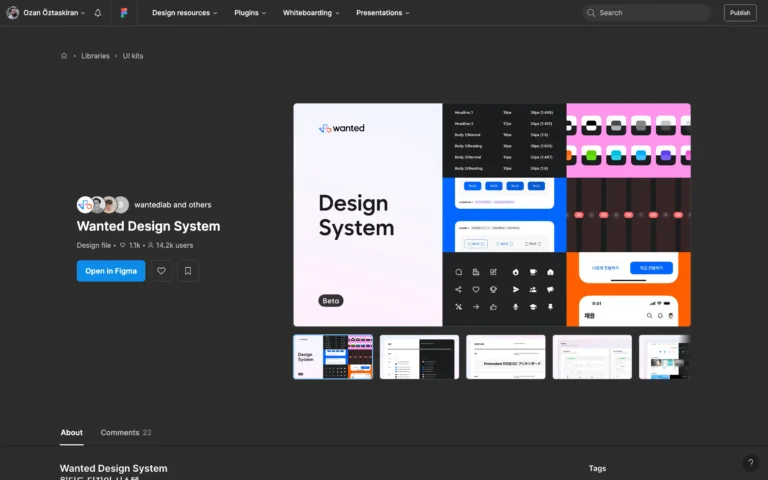The image size is (768, 480).
Task: Open the Plugins dropdown
Action: [250, 13]
